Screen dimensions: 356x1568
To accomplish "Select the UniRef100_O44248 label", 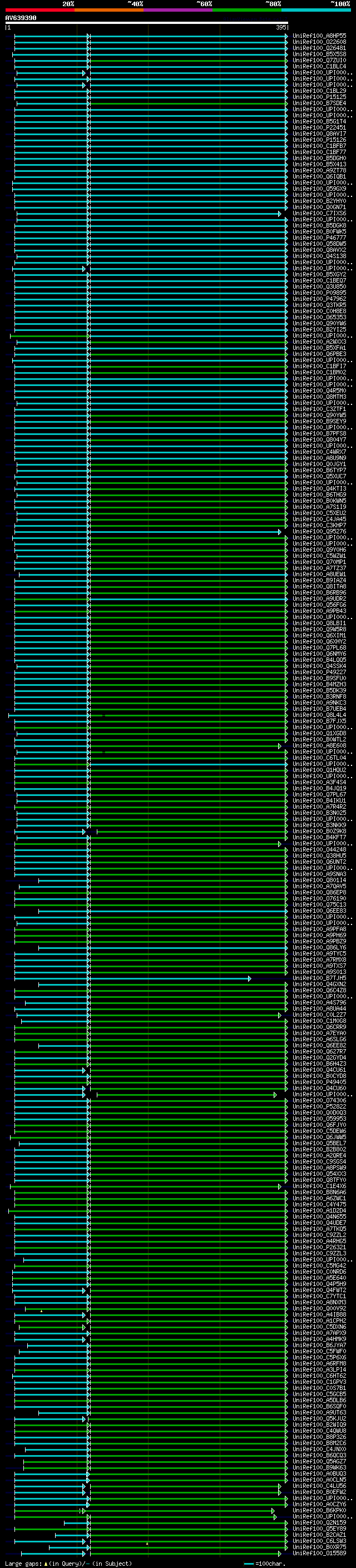I will point(319,849).
